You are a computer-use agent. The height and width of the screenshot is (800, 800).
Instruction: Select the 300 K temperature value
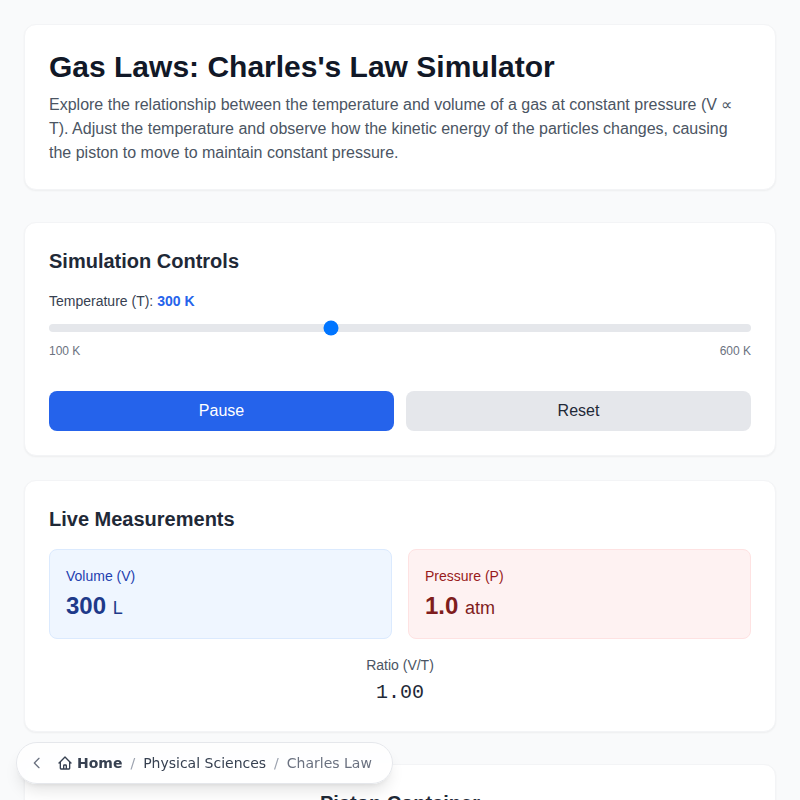(x=176, y=300)
